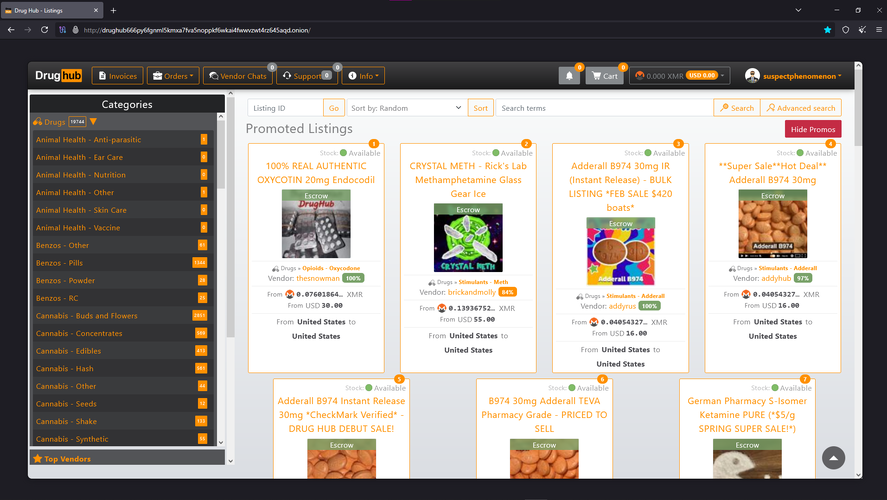Expand the Orders dropdown menu
The image size is (887, 500).
[173, 76]
